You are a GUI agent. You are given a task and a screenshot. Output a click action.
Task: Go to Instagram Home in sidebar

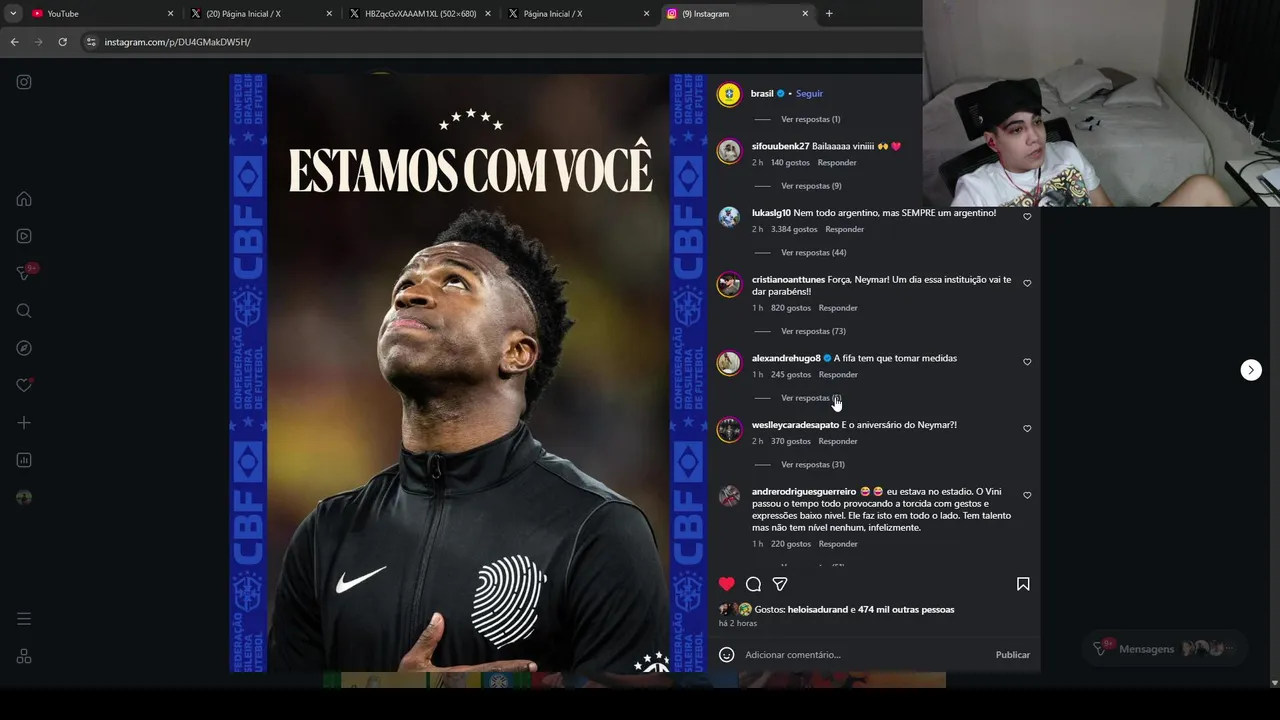(x=24, y=199)
